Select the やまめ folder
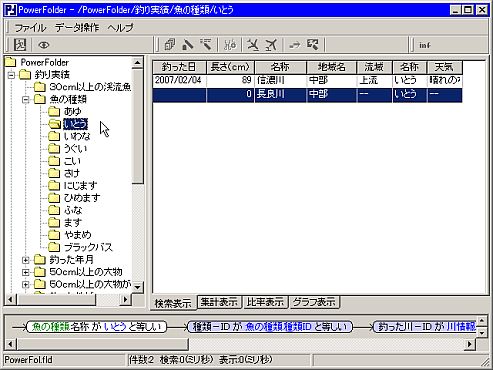 coord(77,235)
